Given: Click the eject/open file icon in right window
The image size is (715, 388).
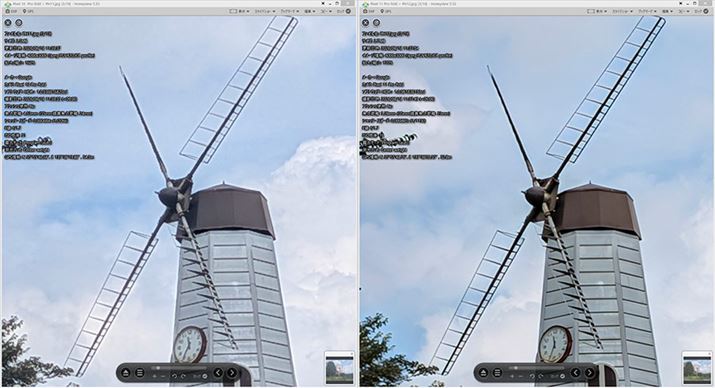Looking at the screenshot, I should point(483,373).
